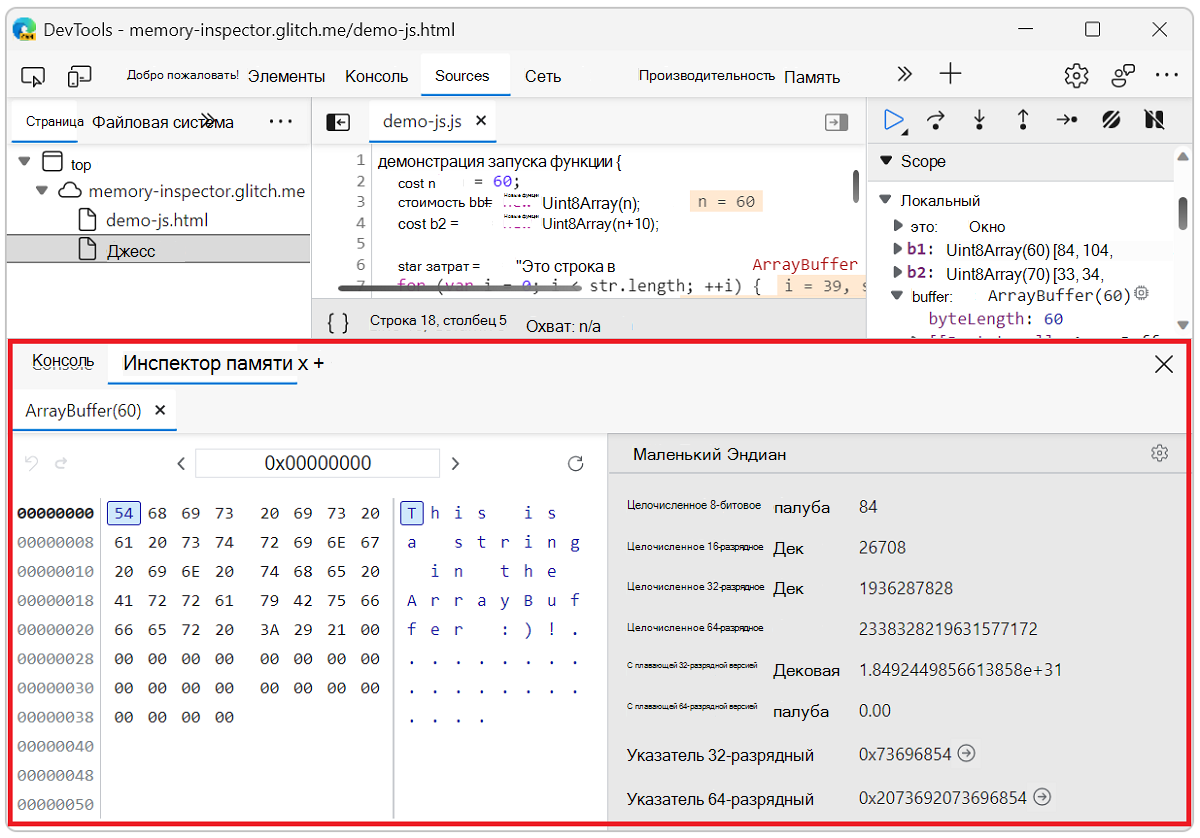The image size is (1200, 838).
Task: Close the bottom drawer
Action: pyautogui.click(x=1164, y=365)
